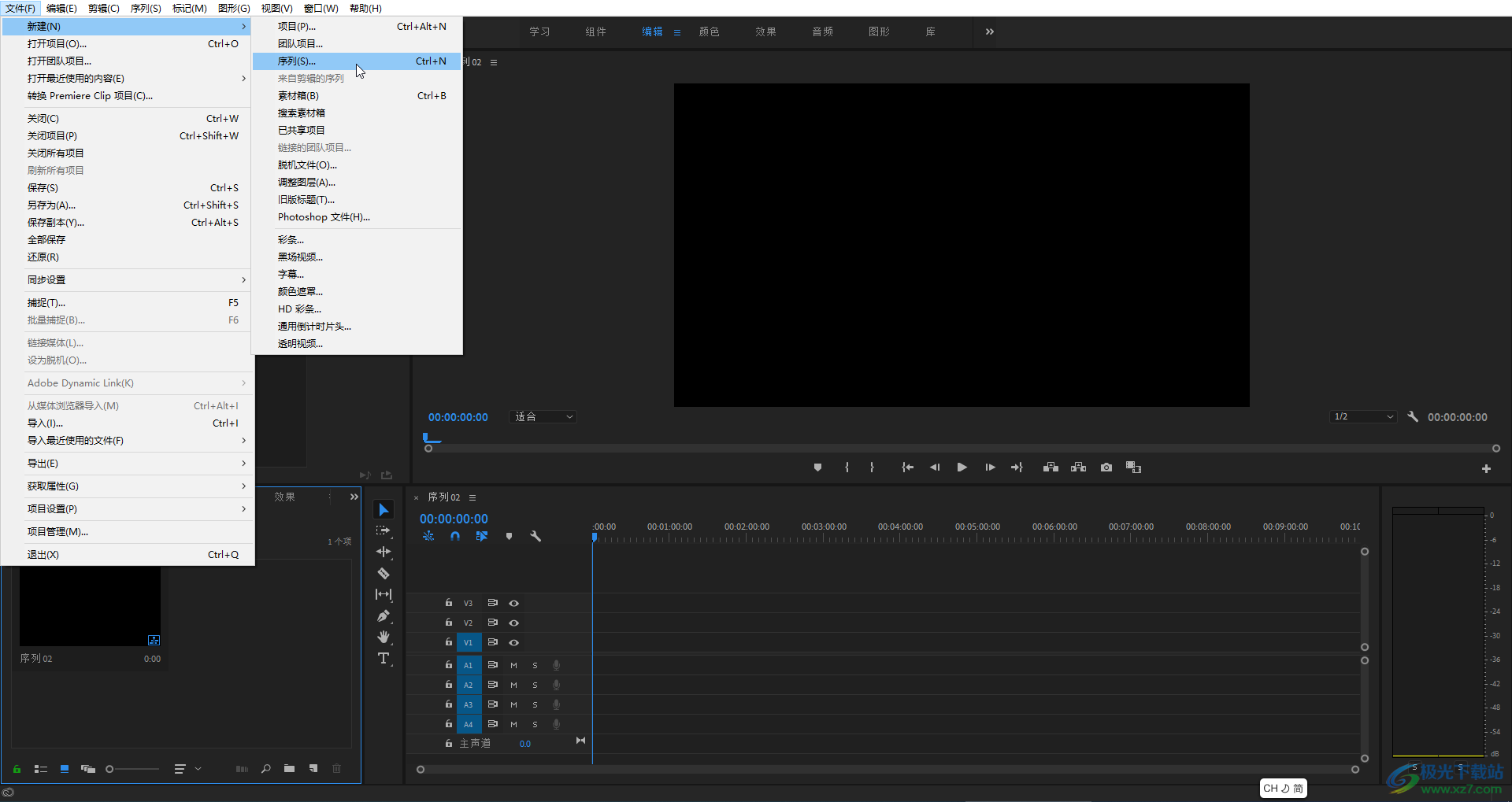This screenshot has height=802, width=1512.
Task: Choose 序列(S)... in New submenu
Action: coord(357,61)
